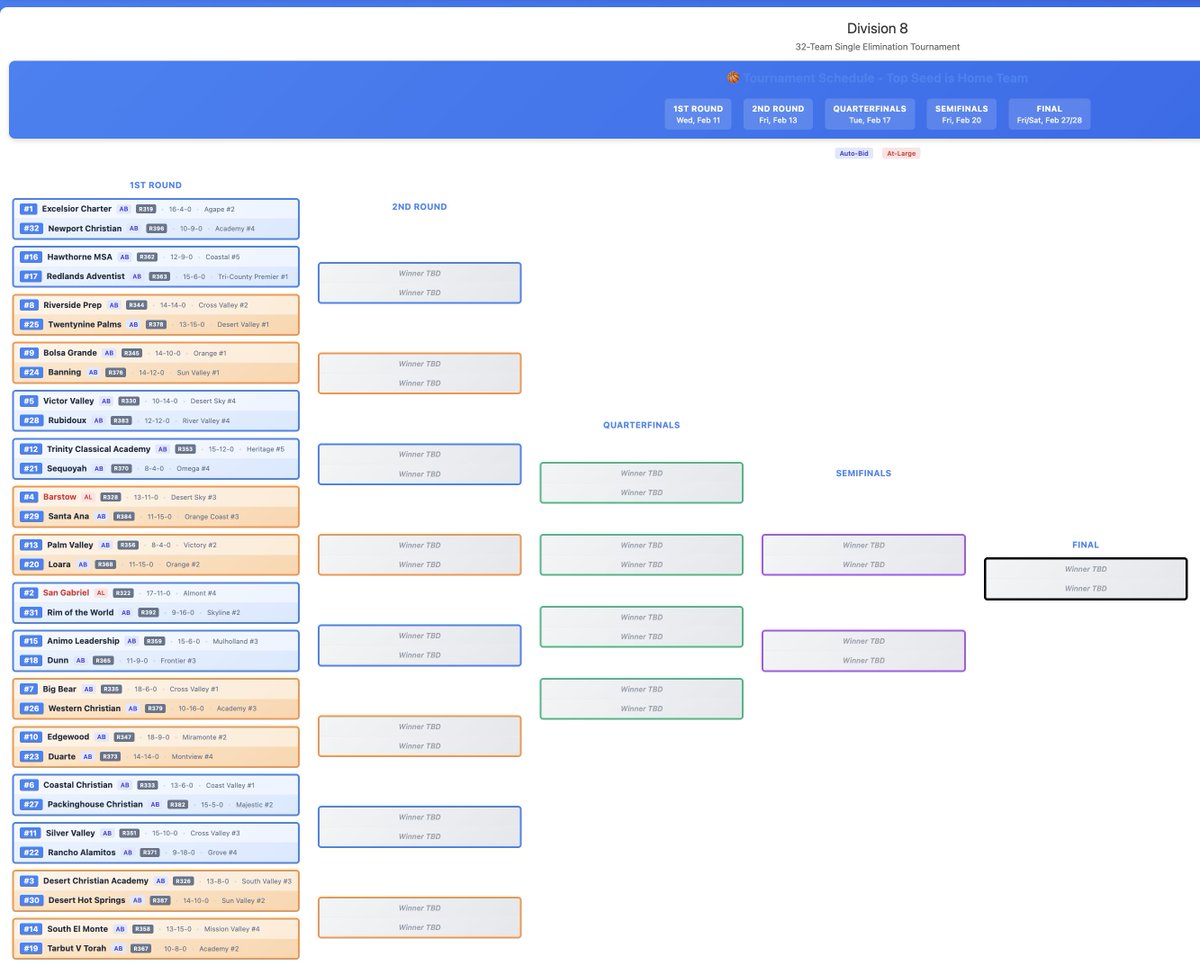This screenshot has width=1200, height=966.
Task: Select the Barstow versus Santa Ana matchup card
Action: (155, 506)
